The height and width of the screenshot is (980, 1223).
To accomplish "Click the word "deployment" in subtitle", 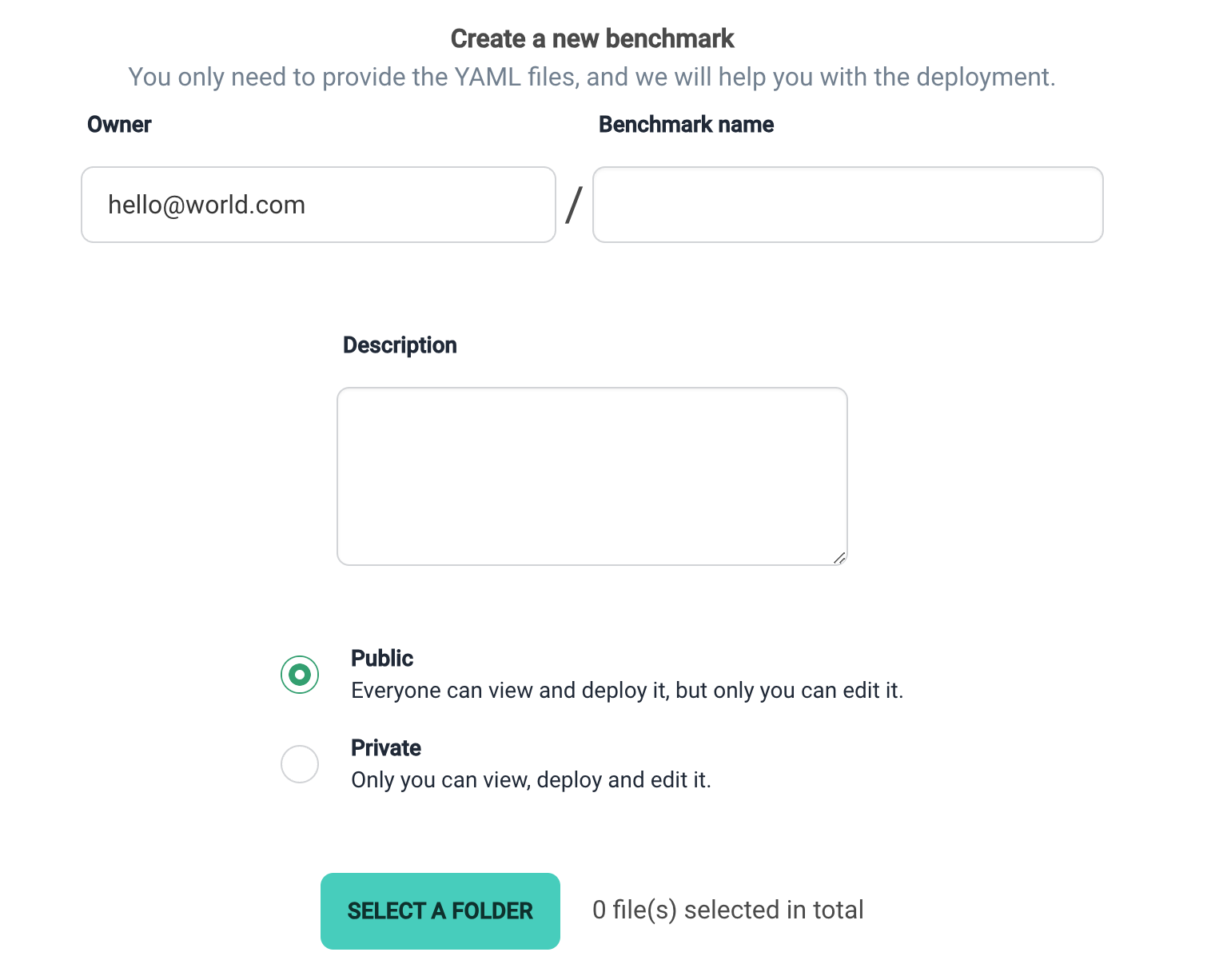I will [x=982, y=77].
